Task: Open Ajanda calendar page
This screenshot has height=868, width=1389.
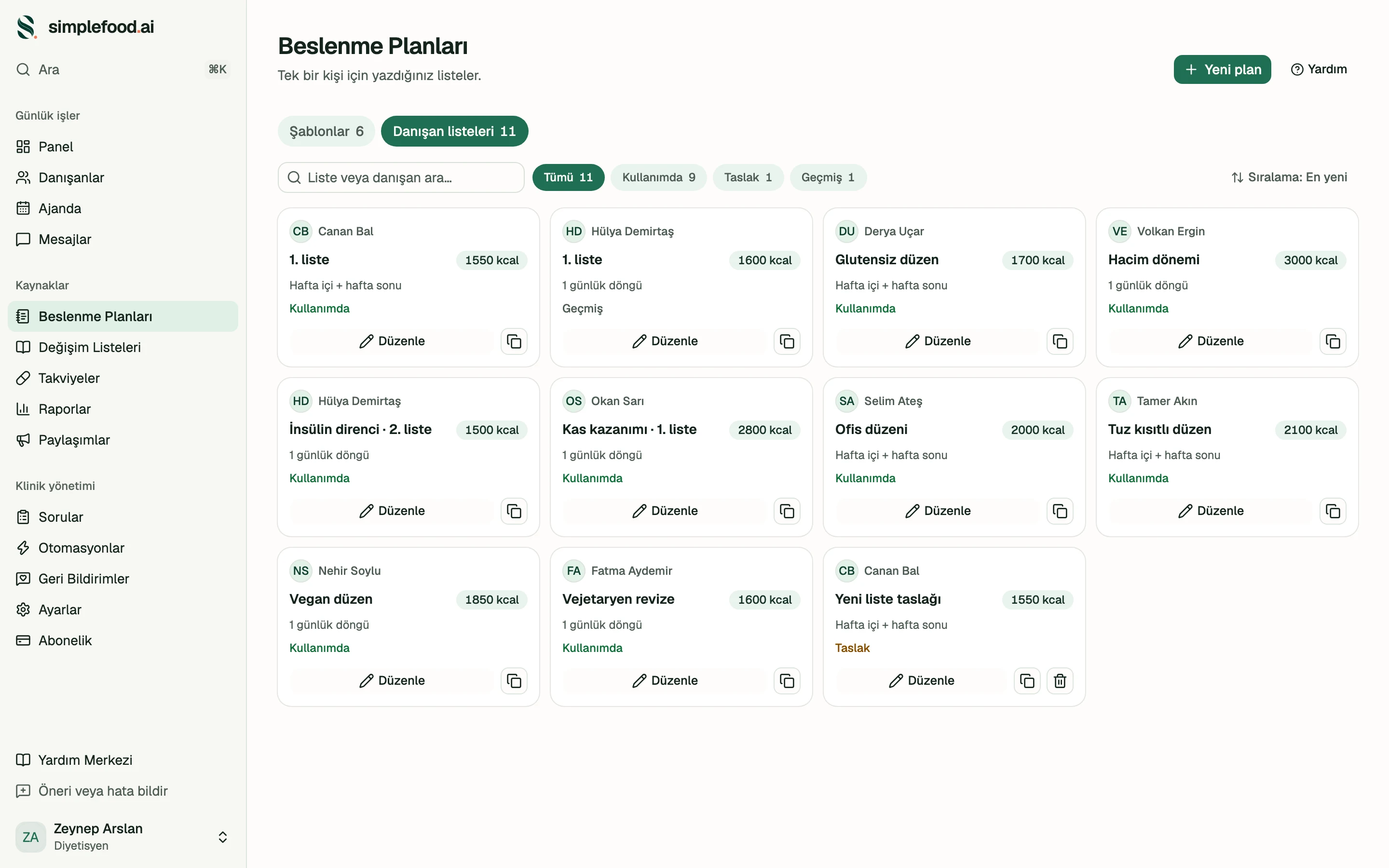Action: click(123, 208)
